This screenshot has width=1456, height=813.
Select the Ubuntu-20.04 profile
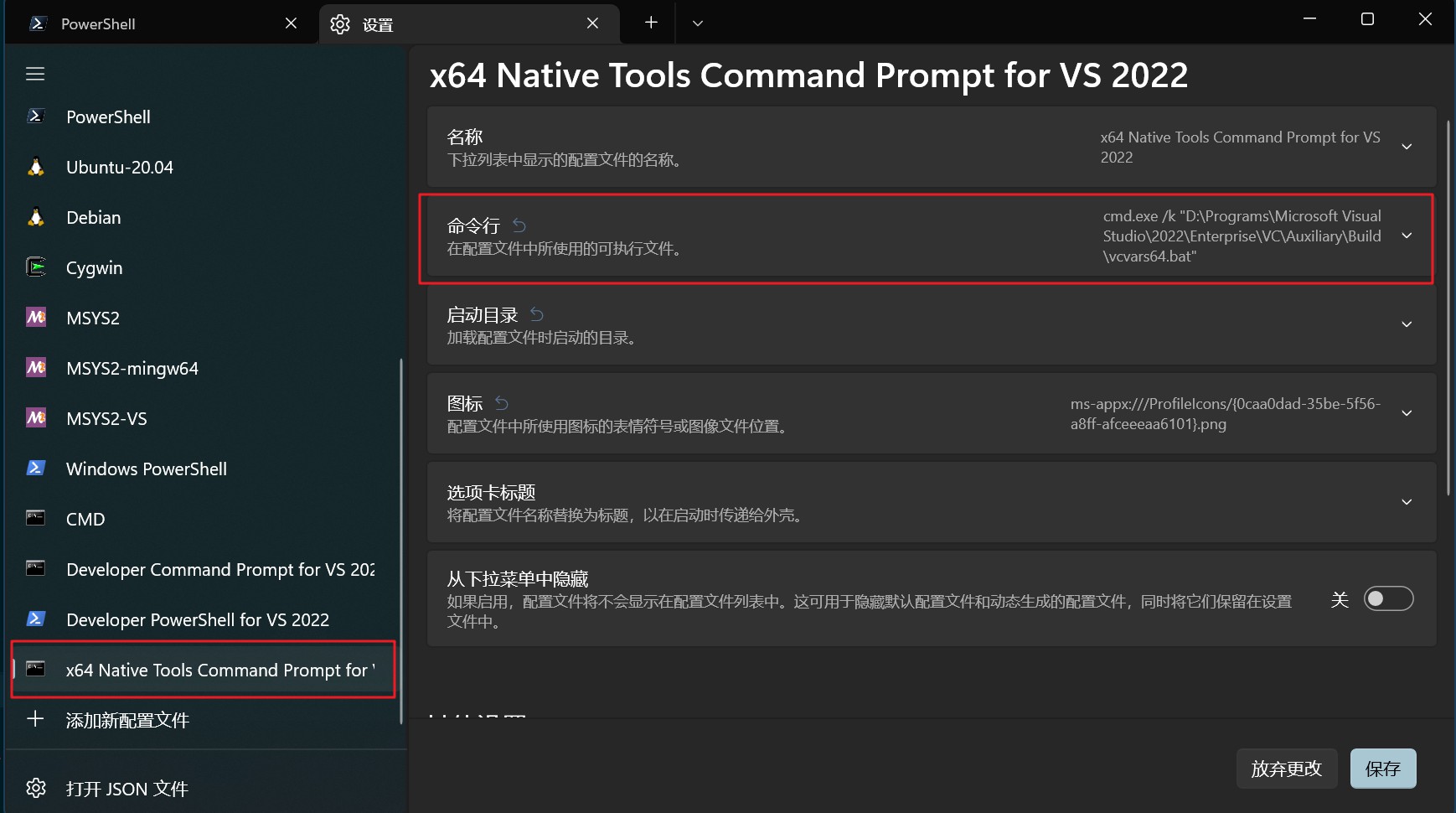point(203,167)
